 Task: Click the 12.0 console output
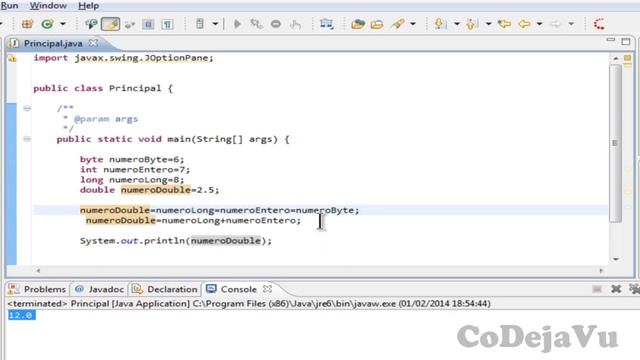tap(21, 315)
